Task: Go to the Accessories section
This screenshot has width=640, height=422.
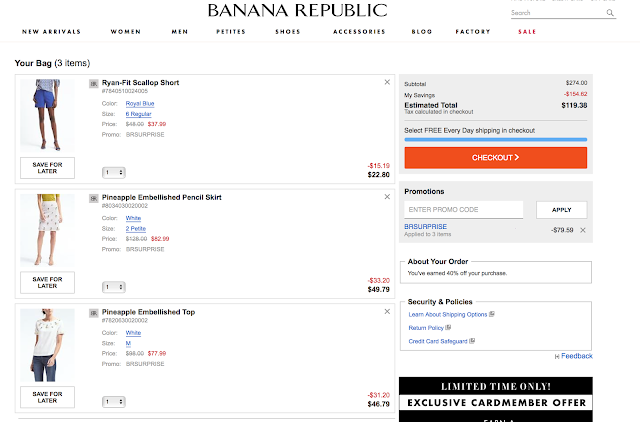Action: [x=359, y=31]
